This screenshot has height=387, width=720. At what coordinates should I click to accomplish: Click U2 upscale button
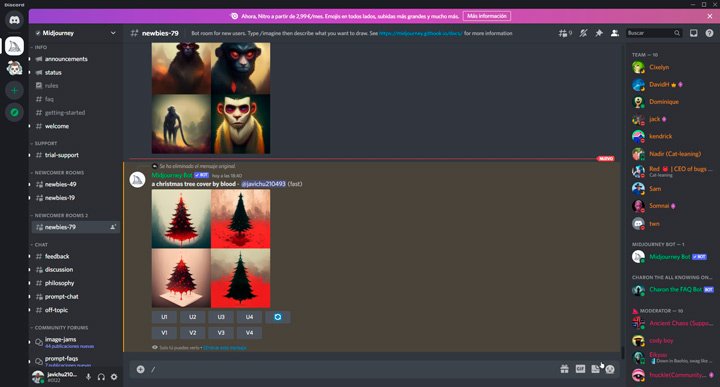192,317
